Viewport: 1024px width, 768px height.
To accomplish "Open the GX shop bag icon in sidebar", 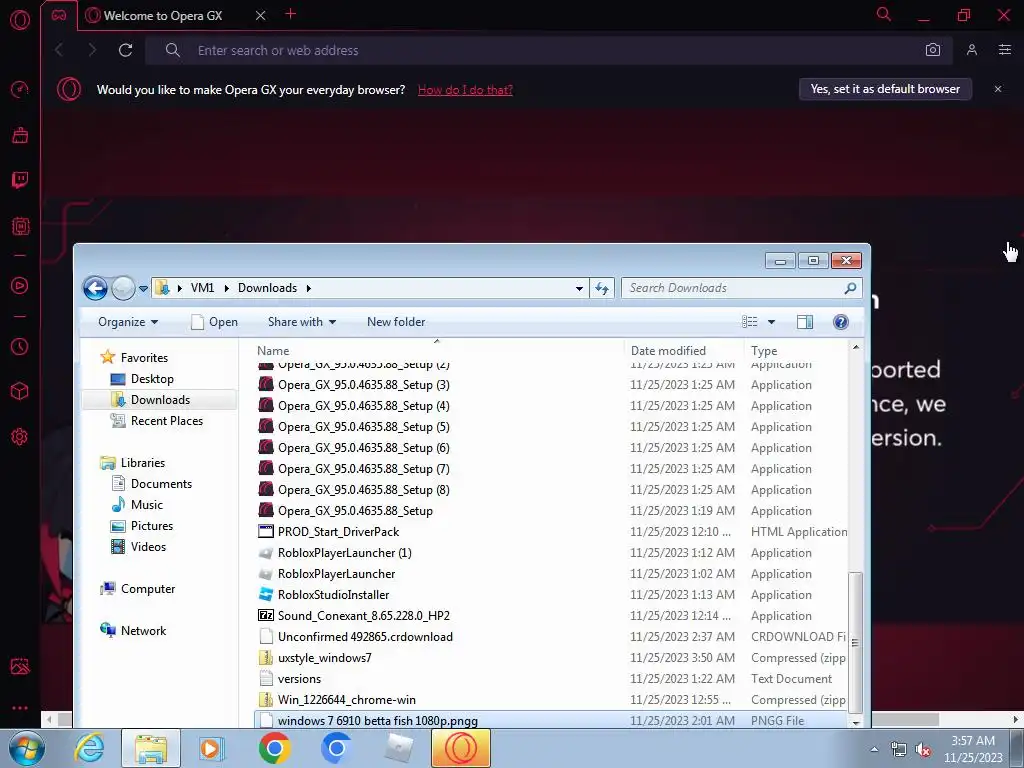I will pyautogui.click(x=20, y=135).
